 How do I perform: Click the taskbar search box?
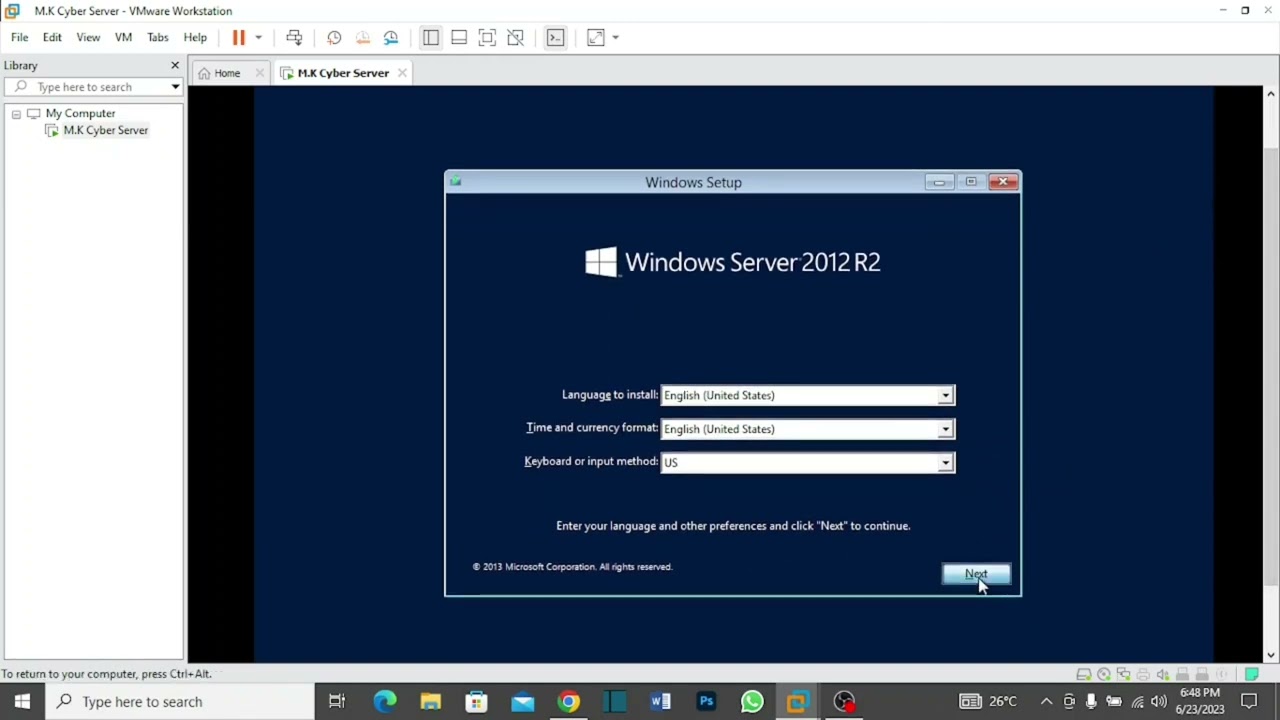pyautogui.click(x=180, y=702)
